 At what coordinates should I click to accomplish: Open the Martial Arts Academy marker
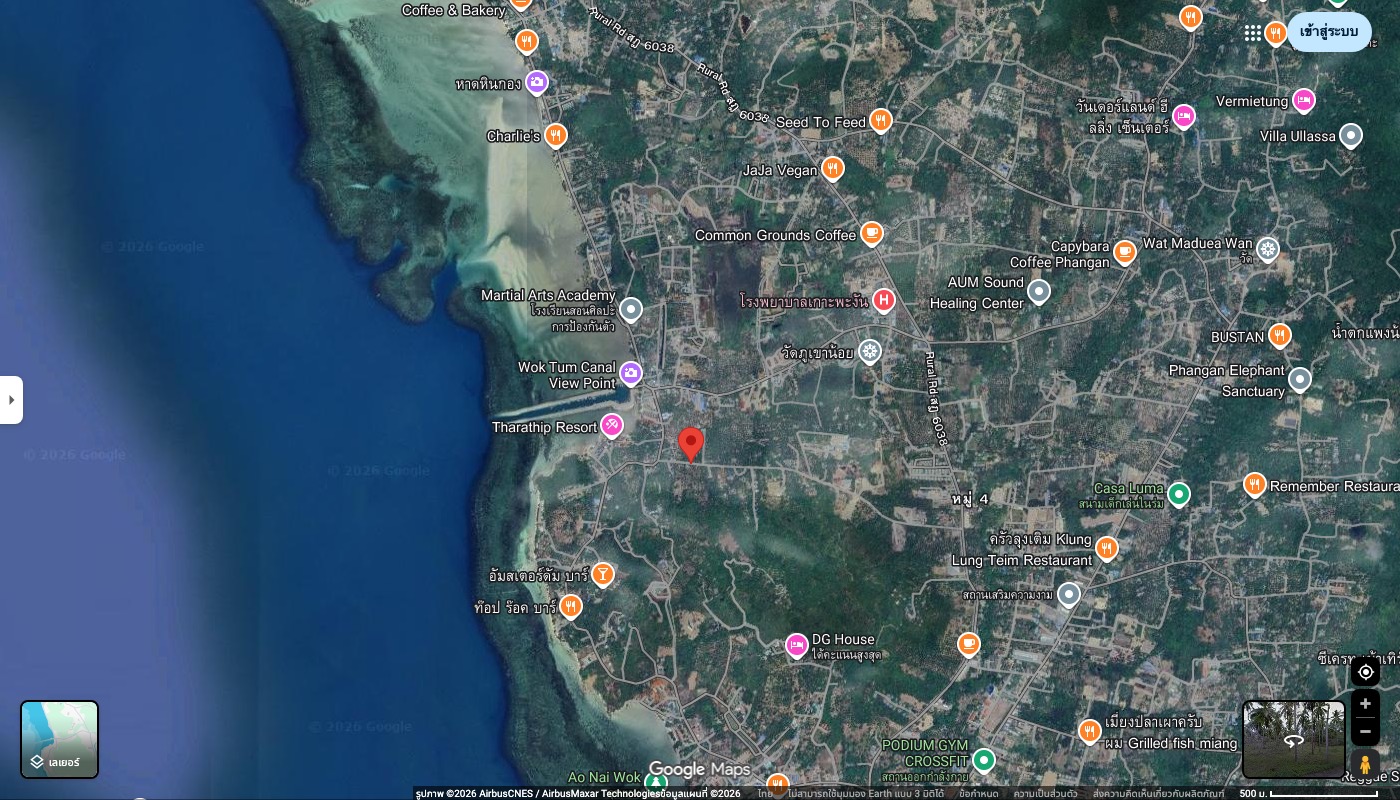[x=631, y=309]
